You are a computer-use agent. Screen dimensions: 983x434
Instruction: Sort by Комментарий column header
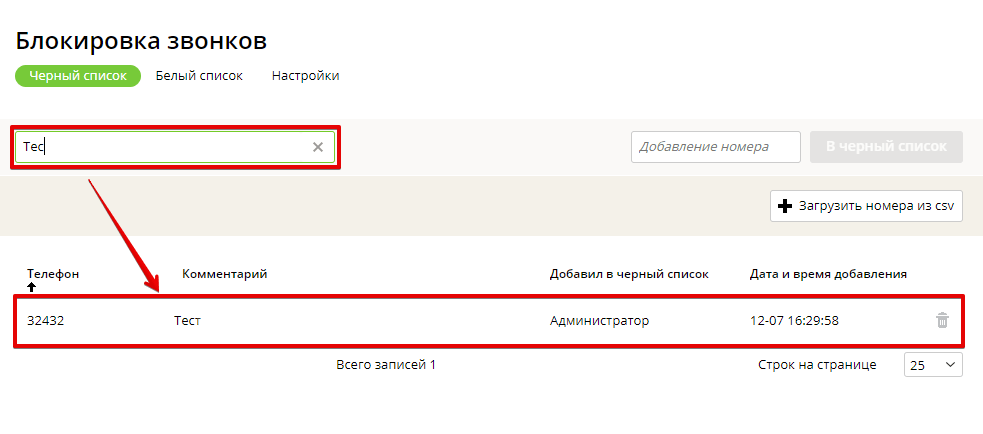click(224, 274)
